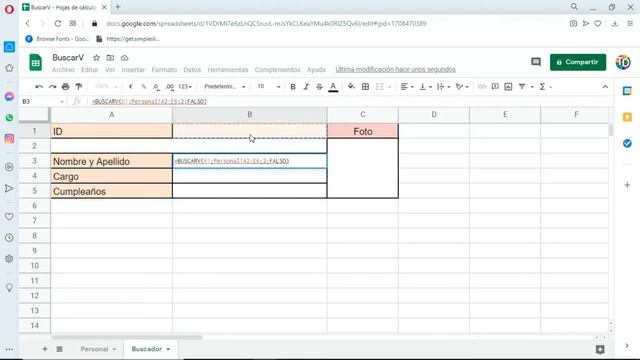Format as currency with euro icon
Viewport: 640px width, 360px height.
coord(131,87)
